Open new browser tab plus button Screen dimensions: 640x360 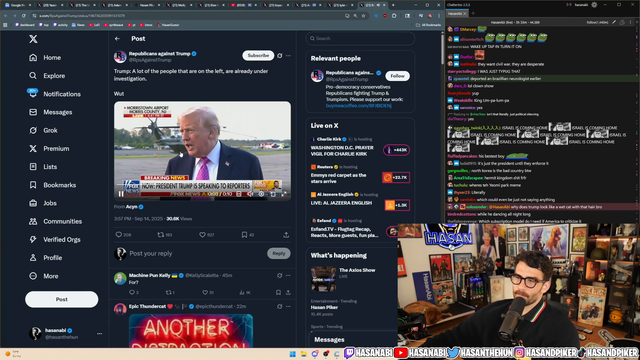point(393,5)
